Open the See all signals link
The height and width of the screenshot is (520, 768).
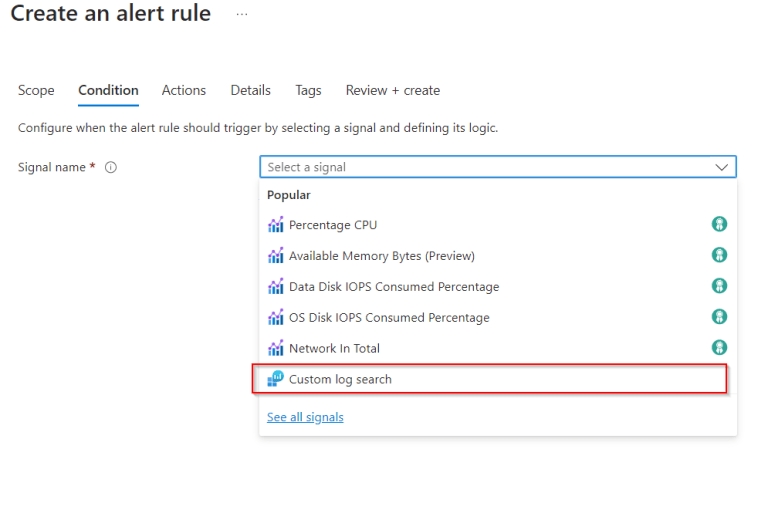tap(305, 417)
